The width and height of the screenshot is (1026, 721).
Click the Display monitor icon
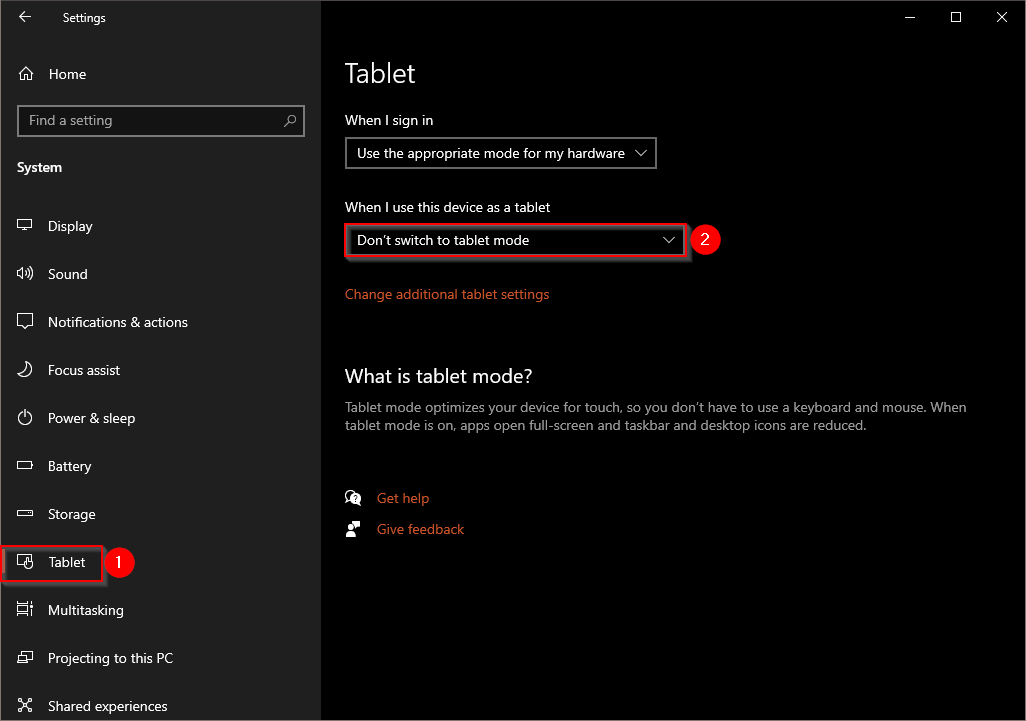[26, 226]
